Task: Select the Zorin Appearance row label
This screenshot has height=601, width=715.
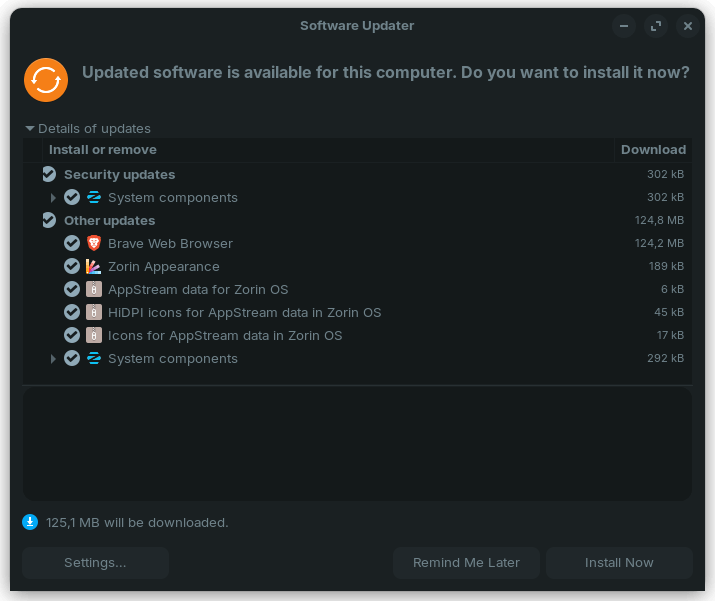Action: click(x=164, y=267)
